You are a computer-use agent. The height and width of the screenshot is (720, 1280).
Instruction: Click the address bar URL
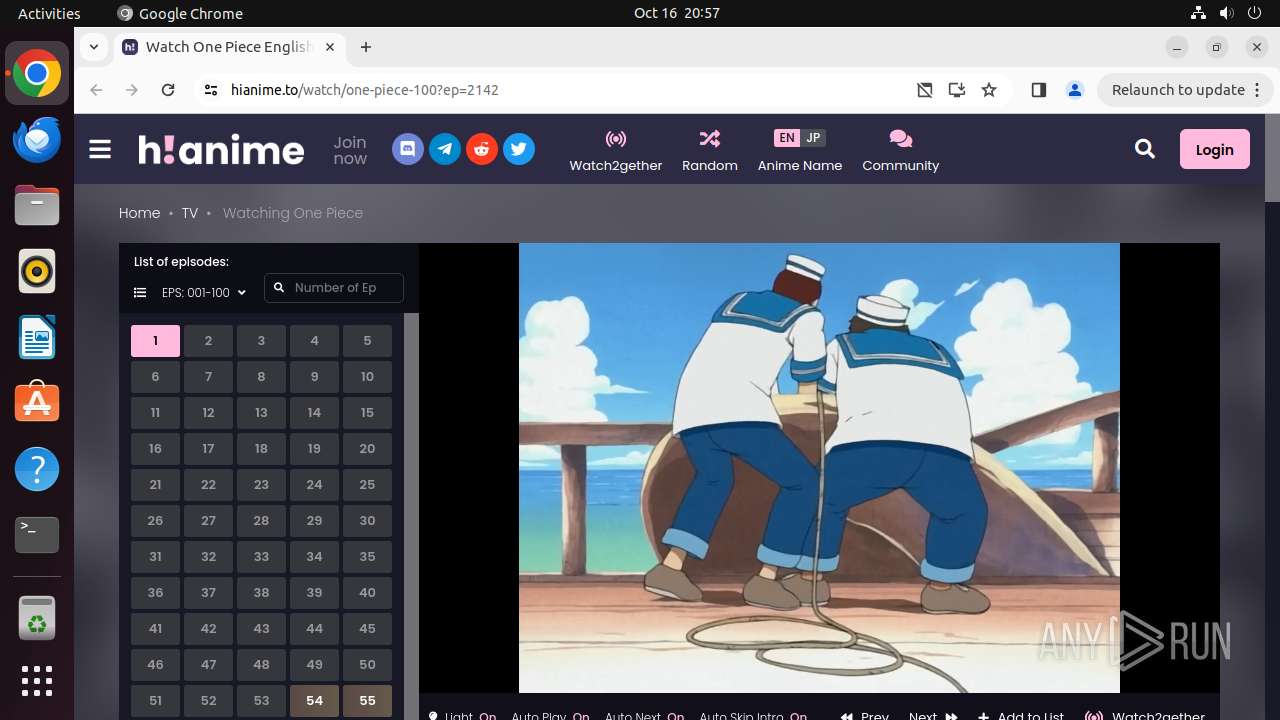[365, 90]
